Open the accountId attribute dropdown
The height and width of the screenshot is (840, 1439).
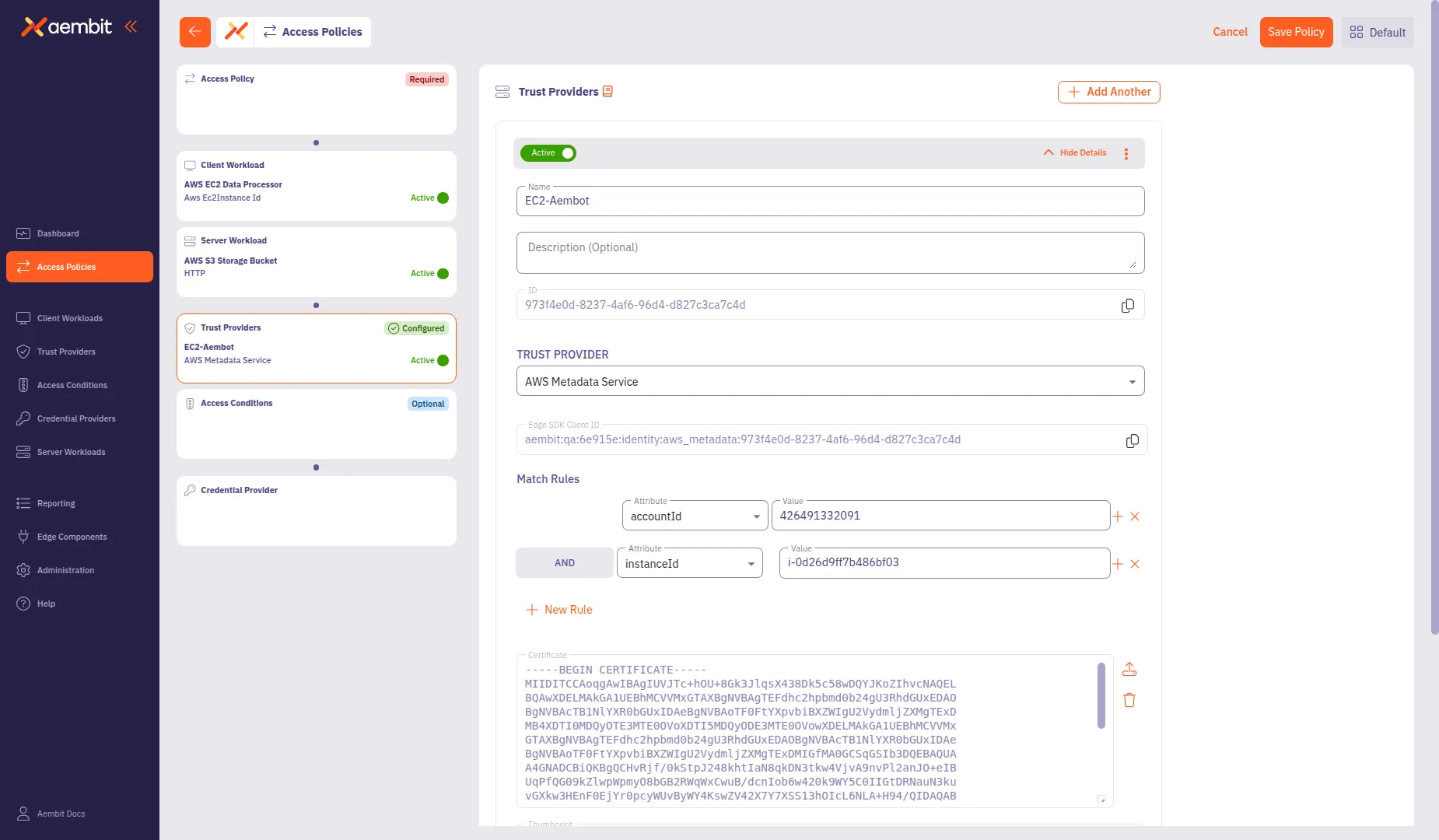(755, 516)
